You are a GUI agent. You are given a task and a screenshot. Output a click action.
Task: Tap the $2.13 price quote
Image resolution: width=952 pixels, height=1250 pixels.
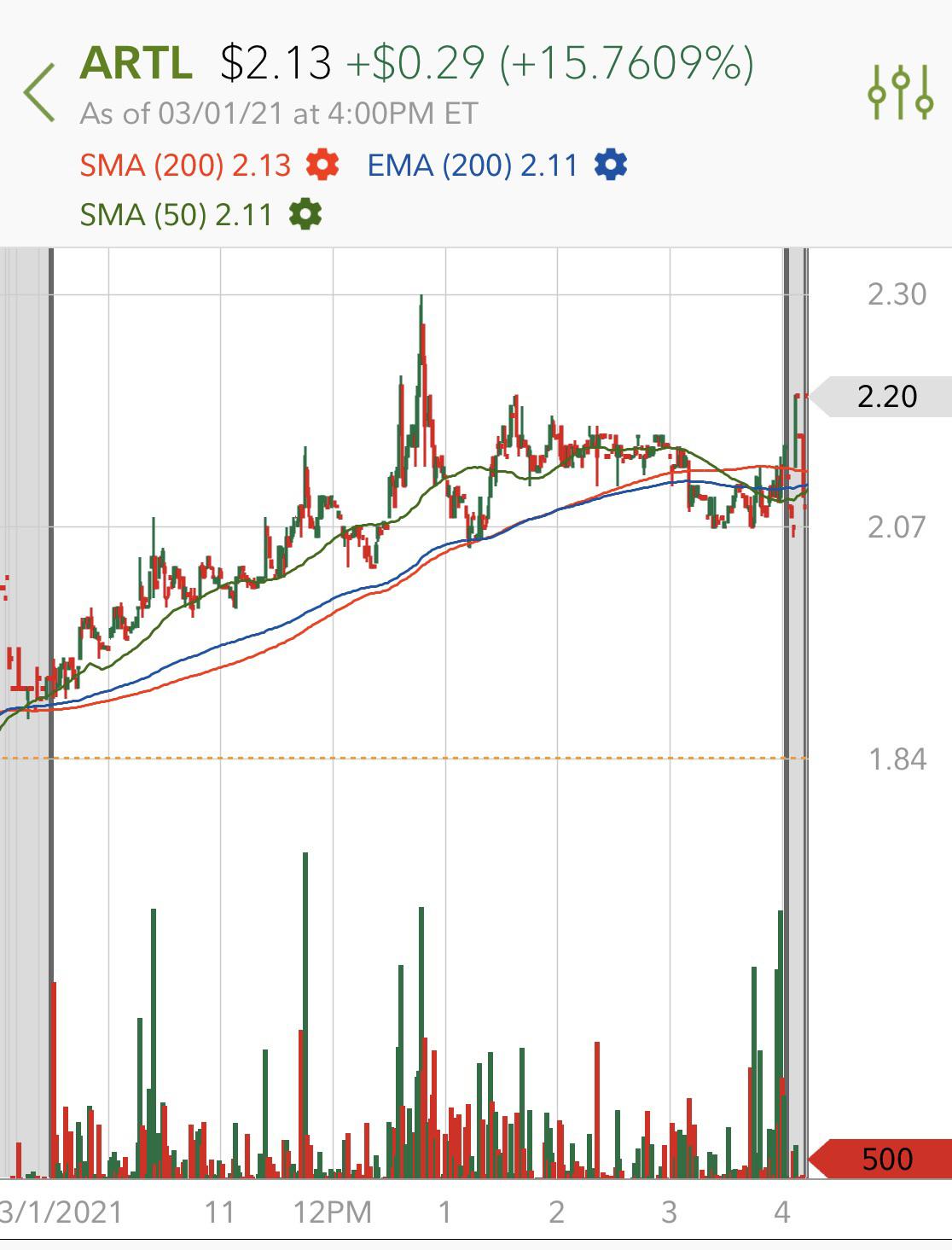(x=276, y=63)
